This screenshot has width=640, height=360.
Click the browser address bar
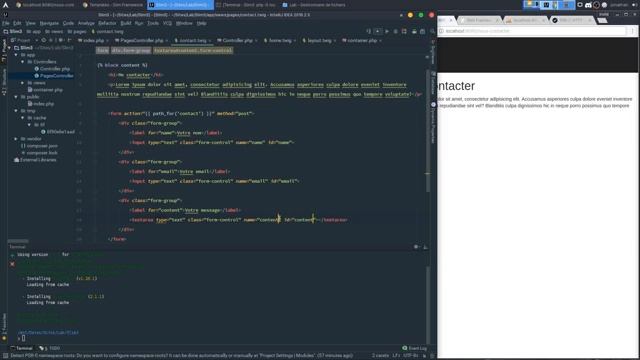pos(531,31)
